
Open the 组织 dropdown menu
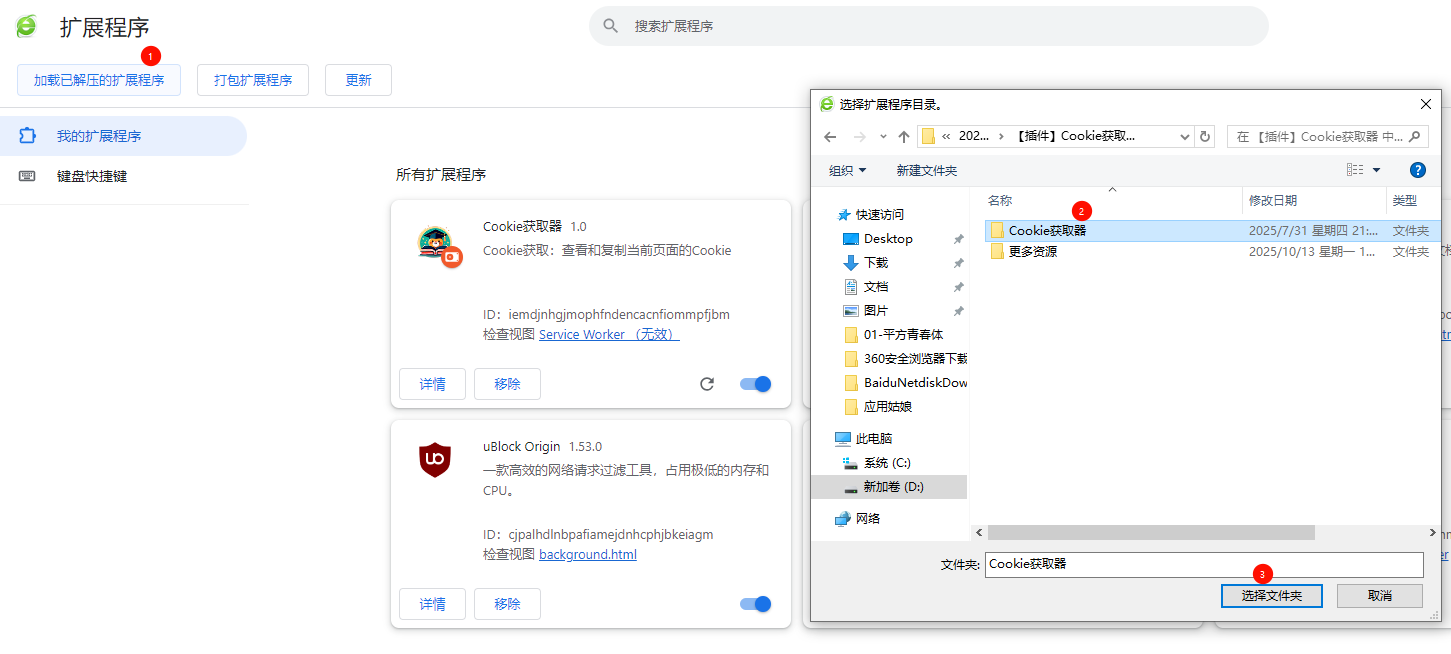848,171
